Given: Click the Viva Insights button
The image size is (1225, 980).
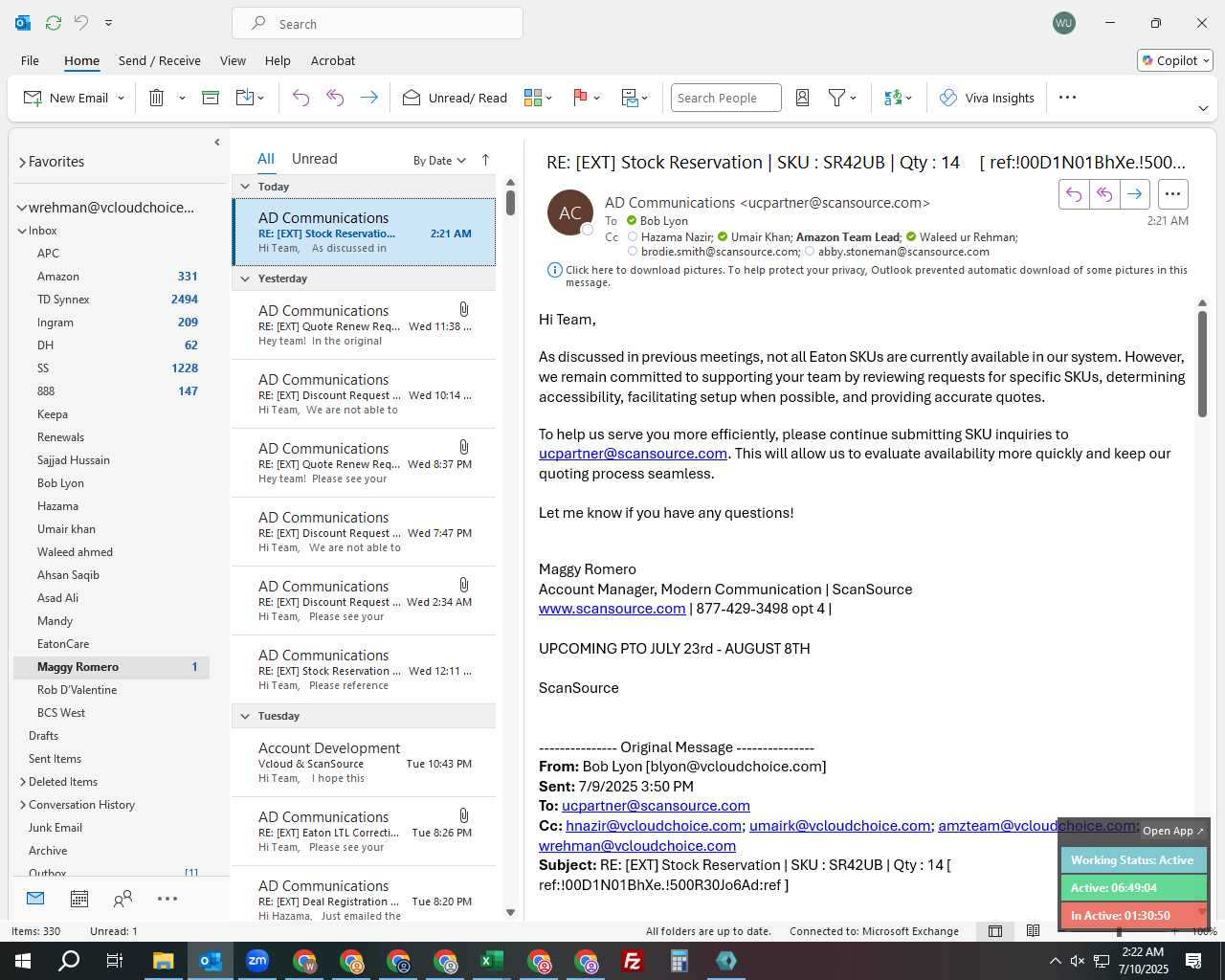Looking at the screenshot, I should (987, 98).
